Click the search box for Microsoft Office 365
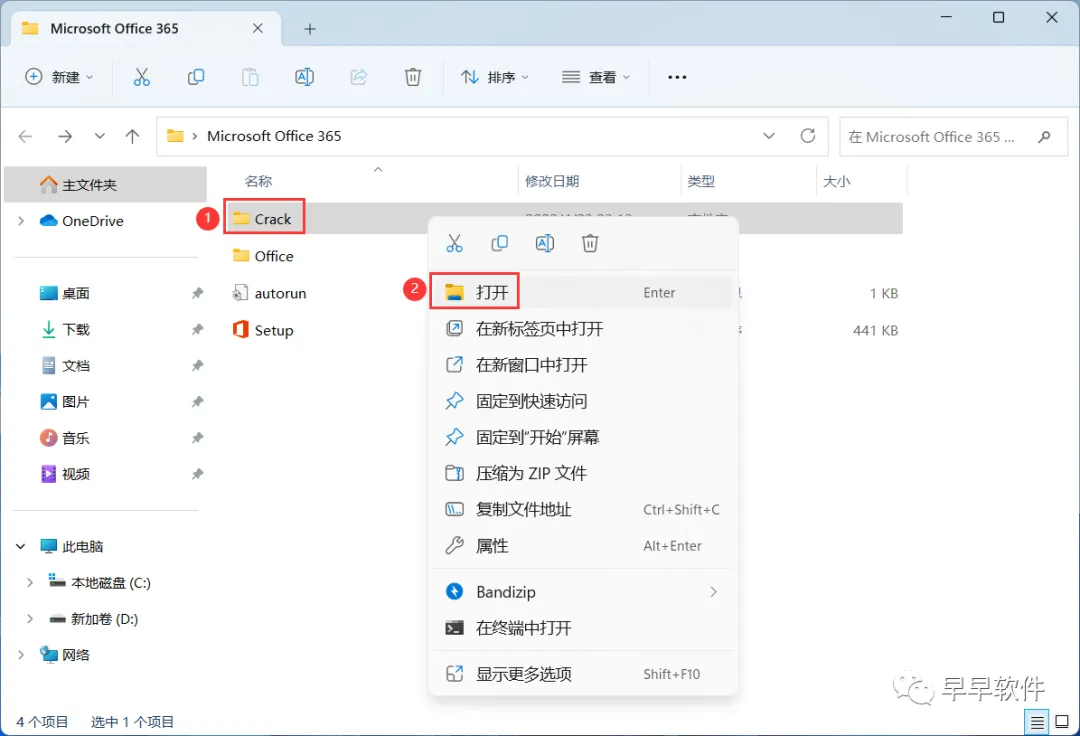The image size is (1080, 736). [953, 136]
